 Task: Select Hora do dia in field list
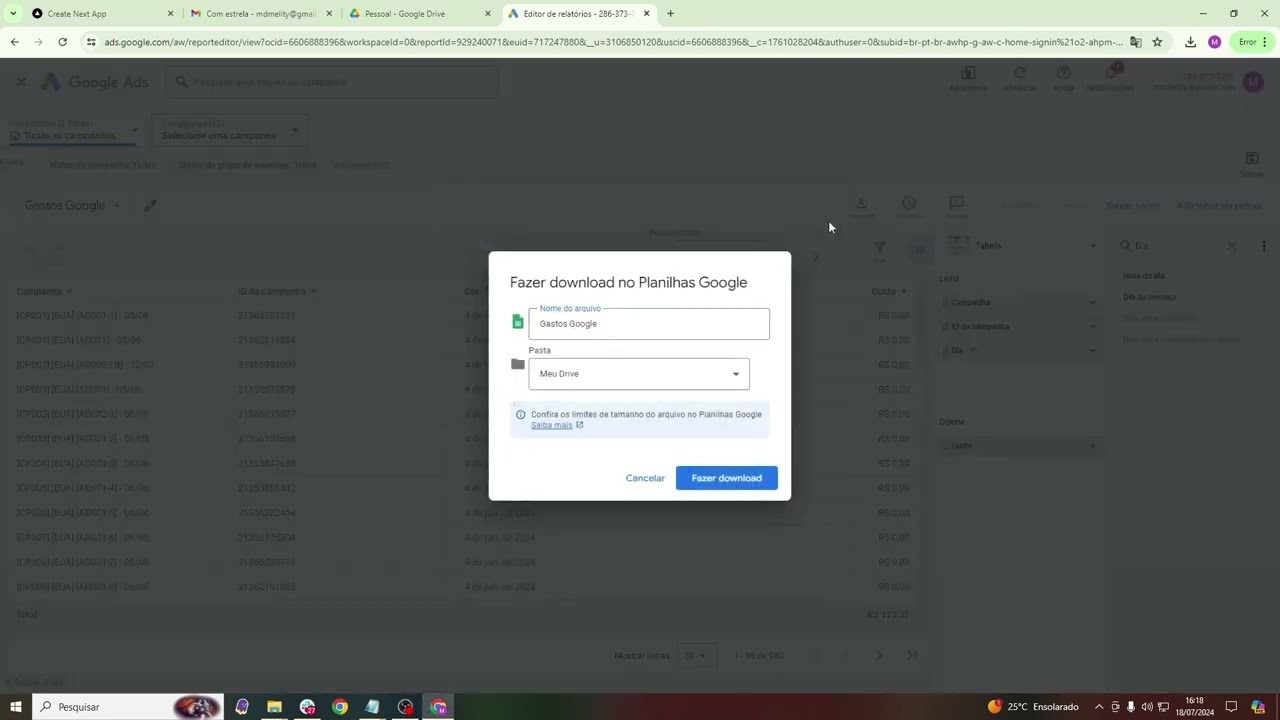(x=1144, y=276)
